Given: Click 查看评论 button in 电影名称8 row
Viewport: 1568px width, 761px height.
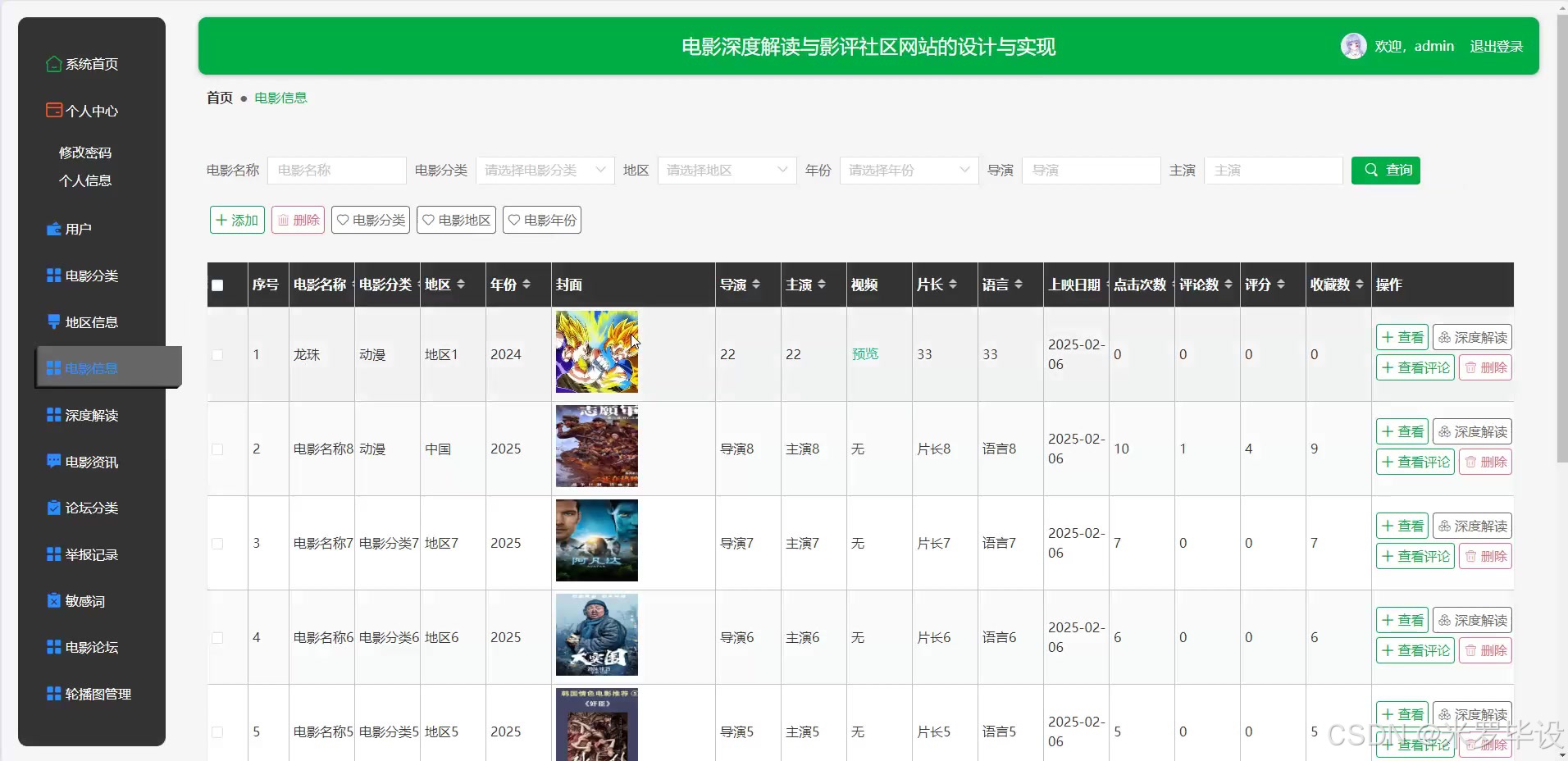Looking at the screenshot, I should click(1415, 462).
